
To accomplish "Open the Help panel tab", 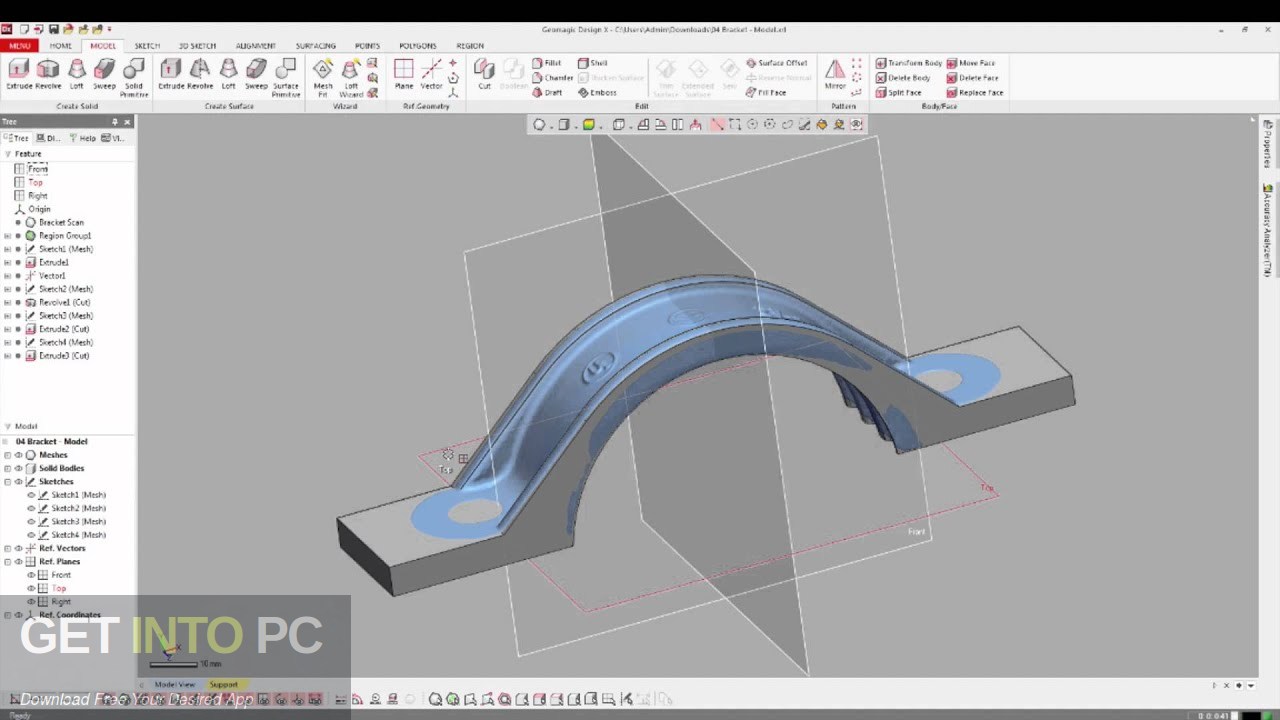I will tap(84, 138).
